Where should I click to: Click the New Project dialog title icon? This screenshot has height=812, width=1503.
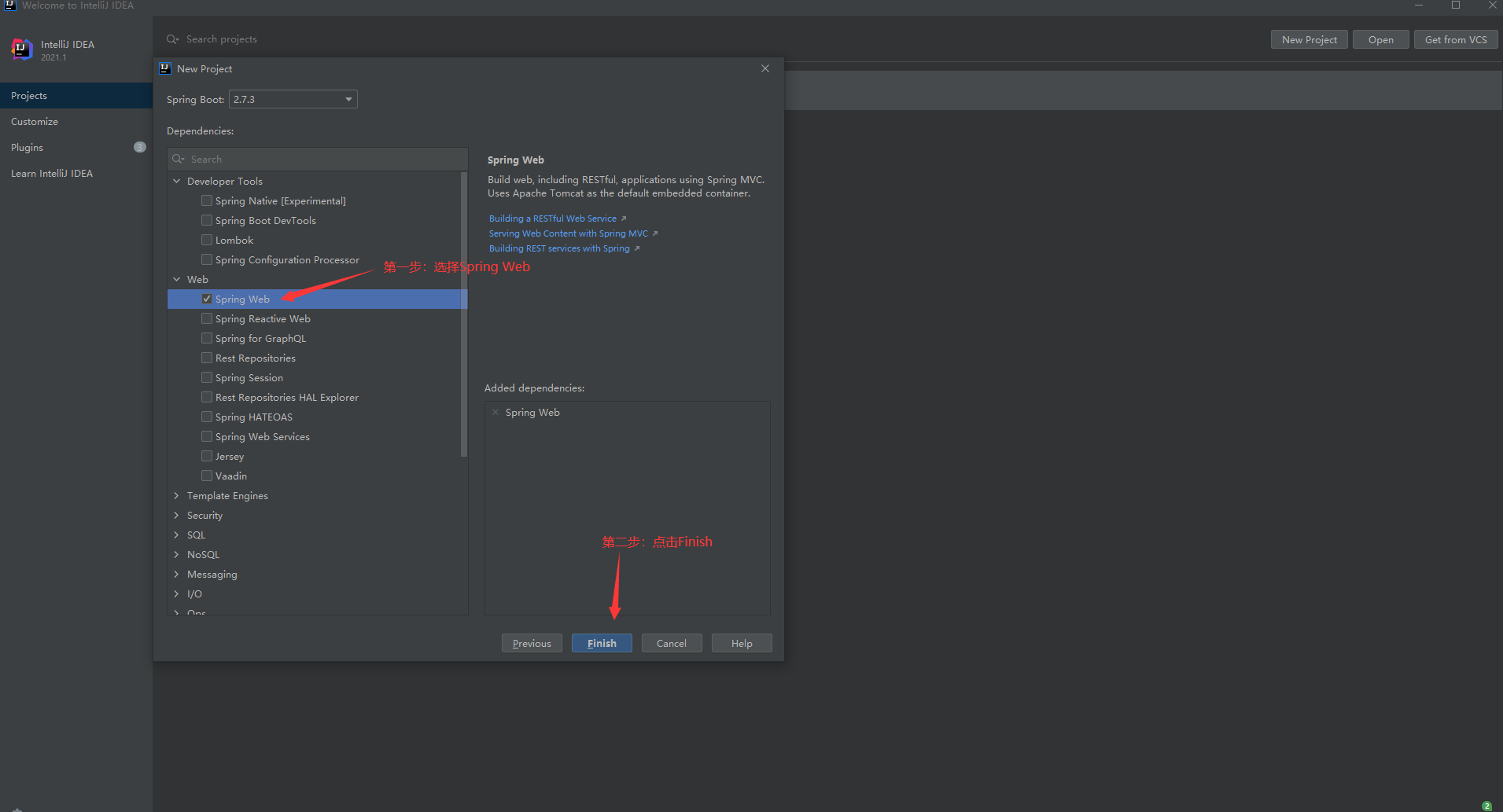165,68
